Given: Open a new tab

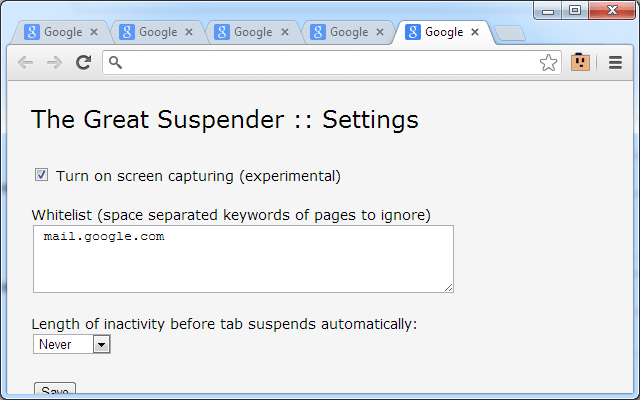Looking at the screenshot, I should [x=510, y=33].
